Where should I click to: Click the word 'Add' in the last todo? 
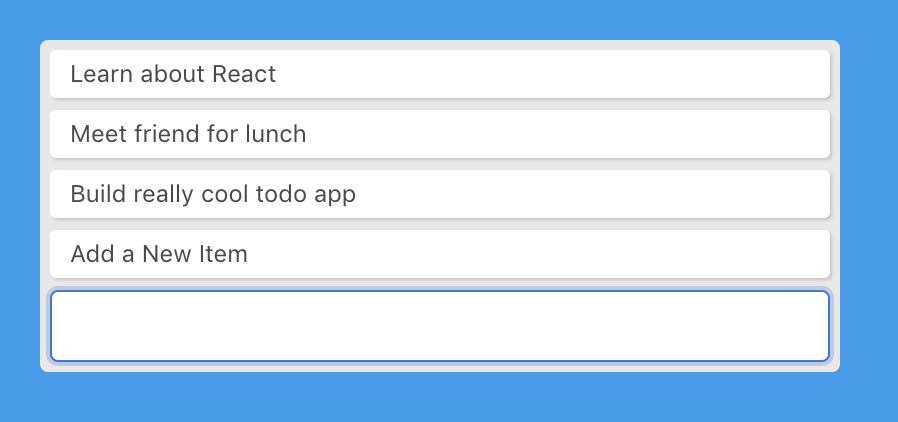(x=92, y=254)
